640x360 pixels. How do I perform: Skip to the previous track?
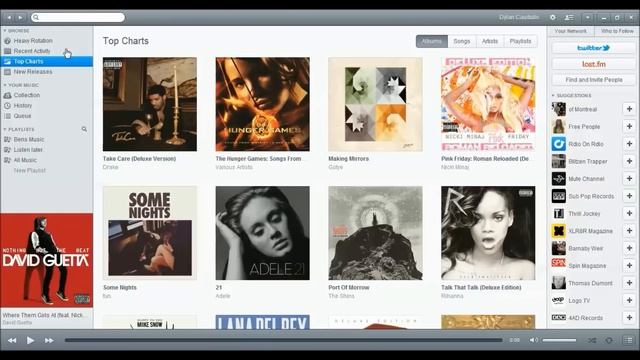point(12,340)
